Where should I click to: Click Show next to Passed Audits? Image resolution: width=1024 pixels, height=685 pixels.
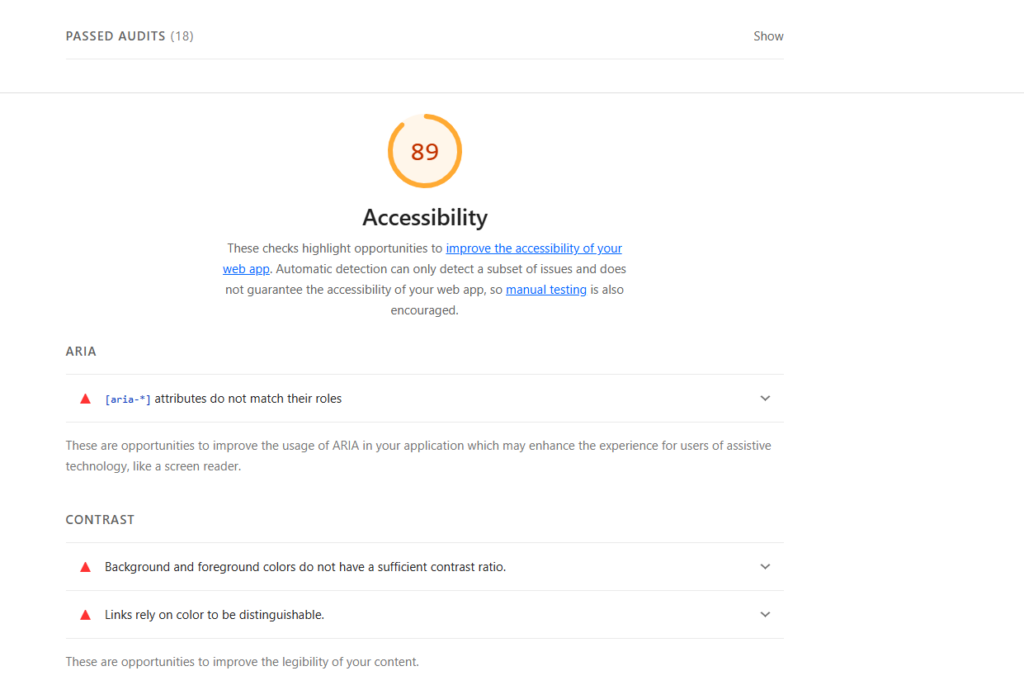click(768, 36)
